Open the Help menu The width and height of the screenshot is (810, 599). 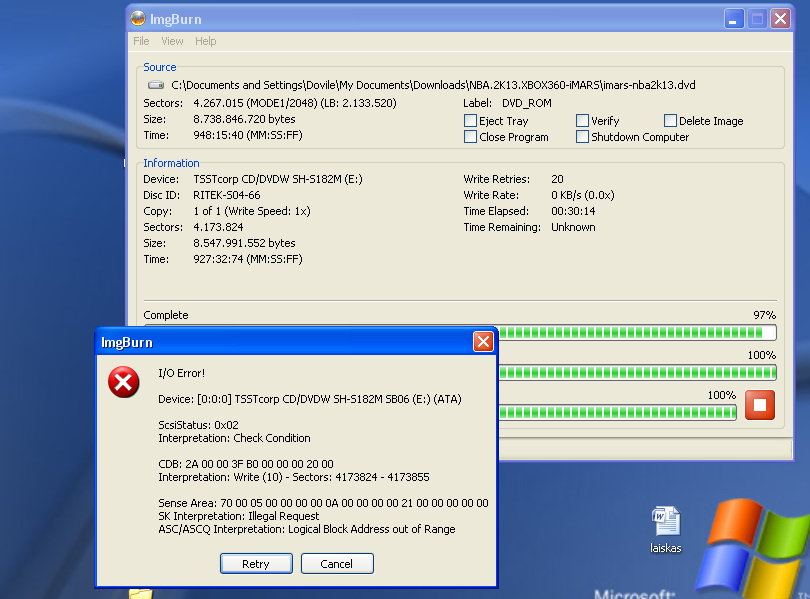pos(206,41)
